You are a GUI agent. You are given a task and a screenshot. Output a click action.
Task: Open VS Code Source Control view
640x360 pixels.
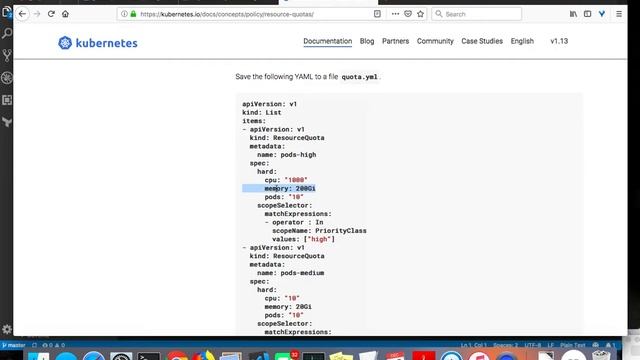7,55
